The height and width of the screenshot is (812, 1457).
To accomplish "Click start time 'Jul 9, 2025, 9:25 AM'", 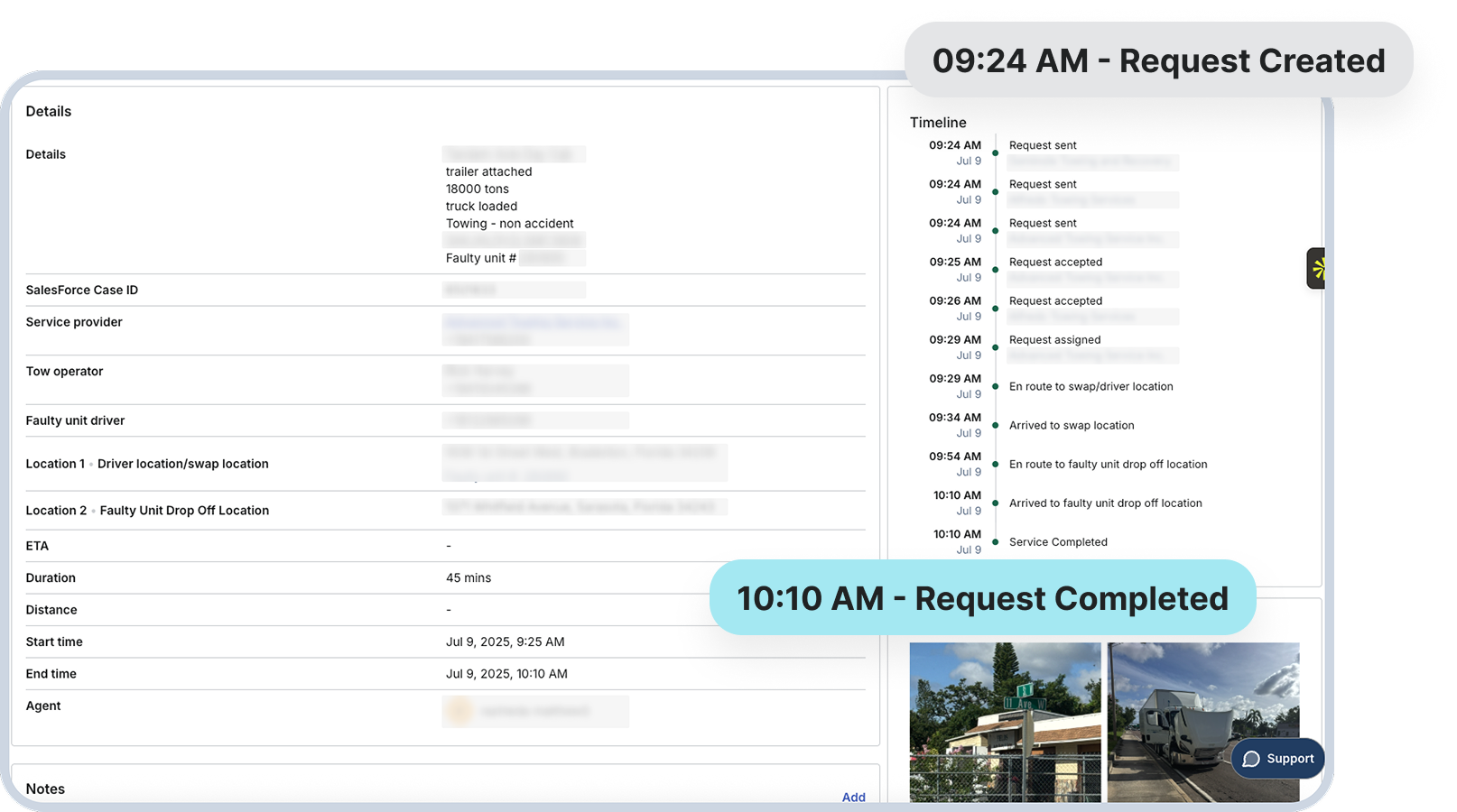I will (x=505, y=642).
